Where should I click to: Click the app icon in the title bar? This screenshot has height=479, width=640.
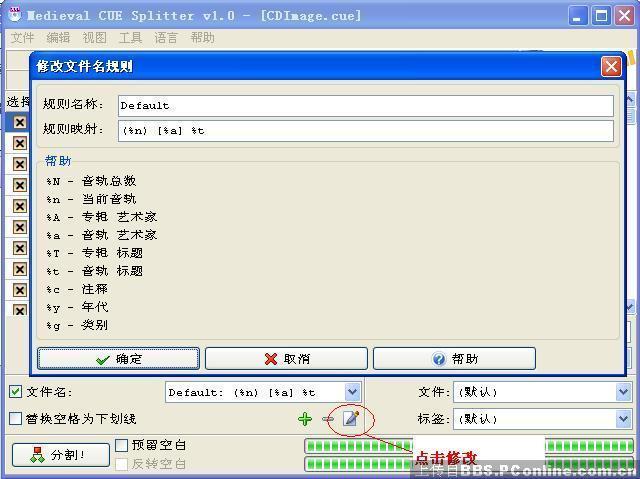coord(15,15)
